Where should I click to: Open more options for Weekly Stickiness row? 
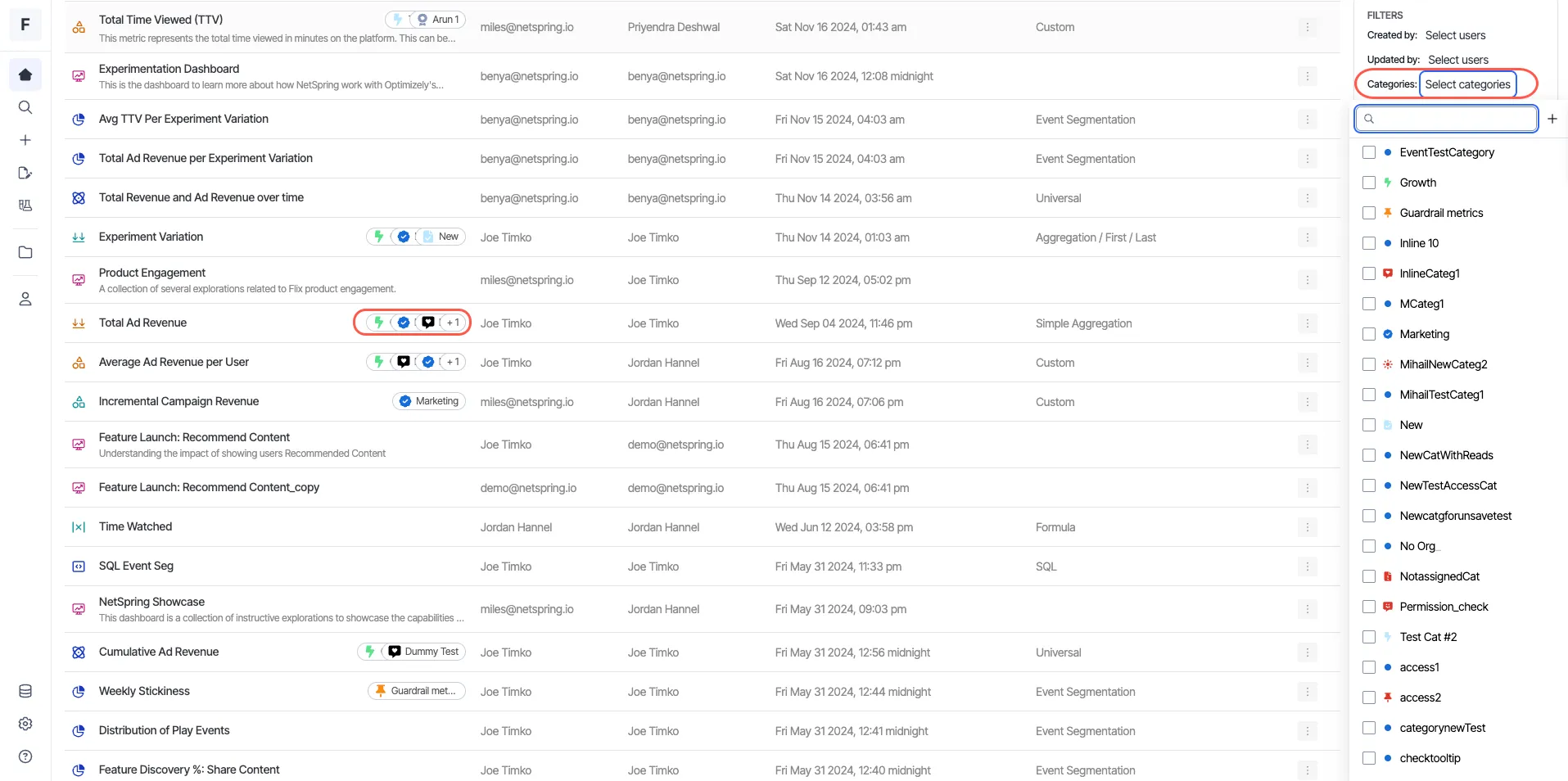point(1308,692)
